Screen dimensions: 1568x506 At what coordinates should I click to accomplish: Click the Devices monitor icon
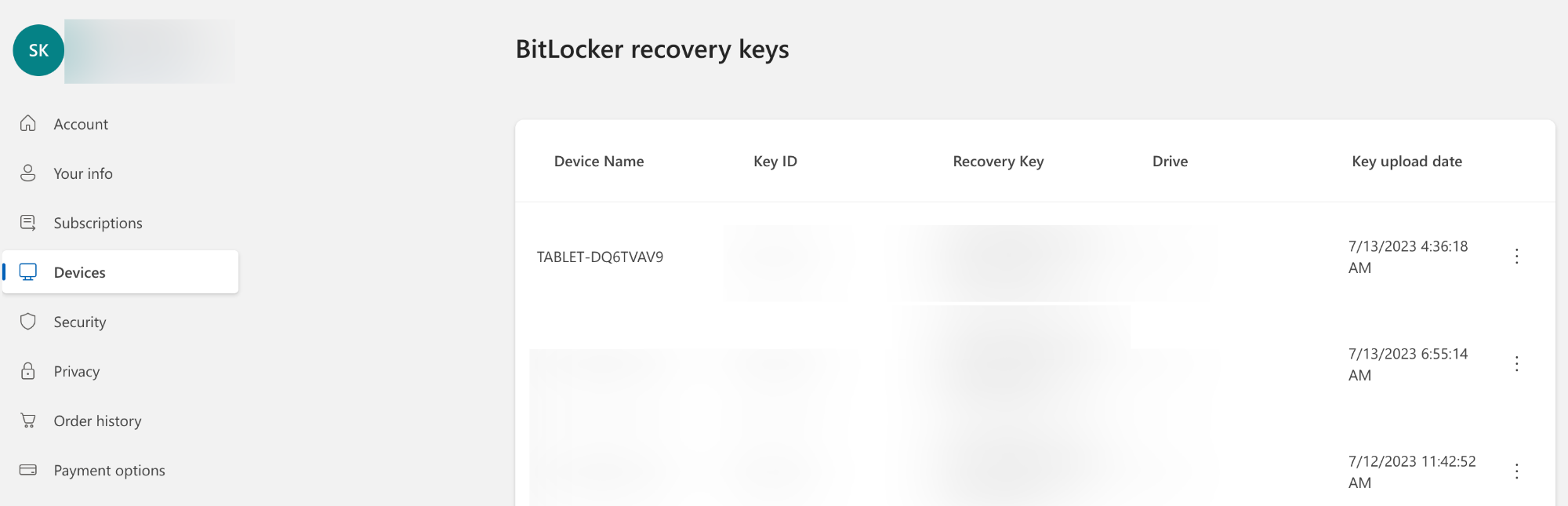point(28,272)
